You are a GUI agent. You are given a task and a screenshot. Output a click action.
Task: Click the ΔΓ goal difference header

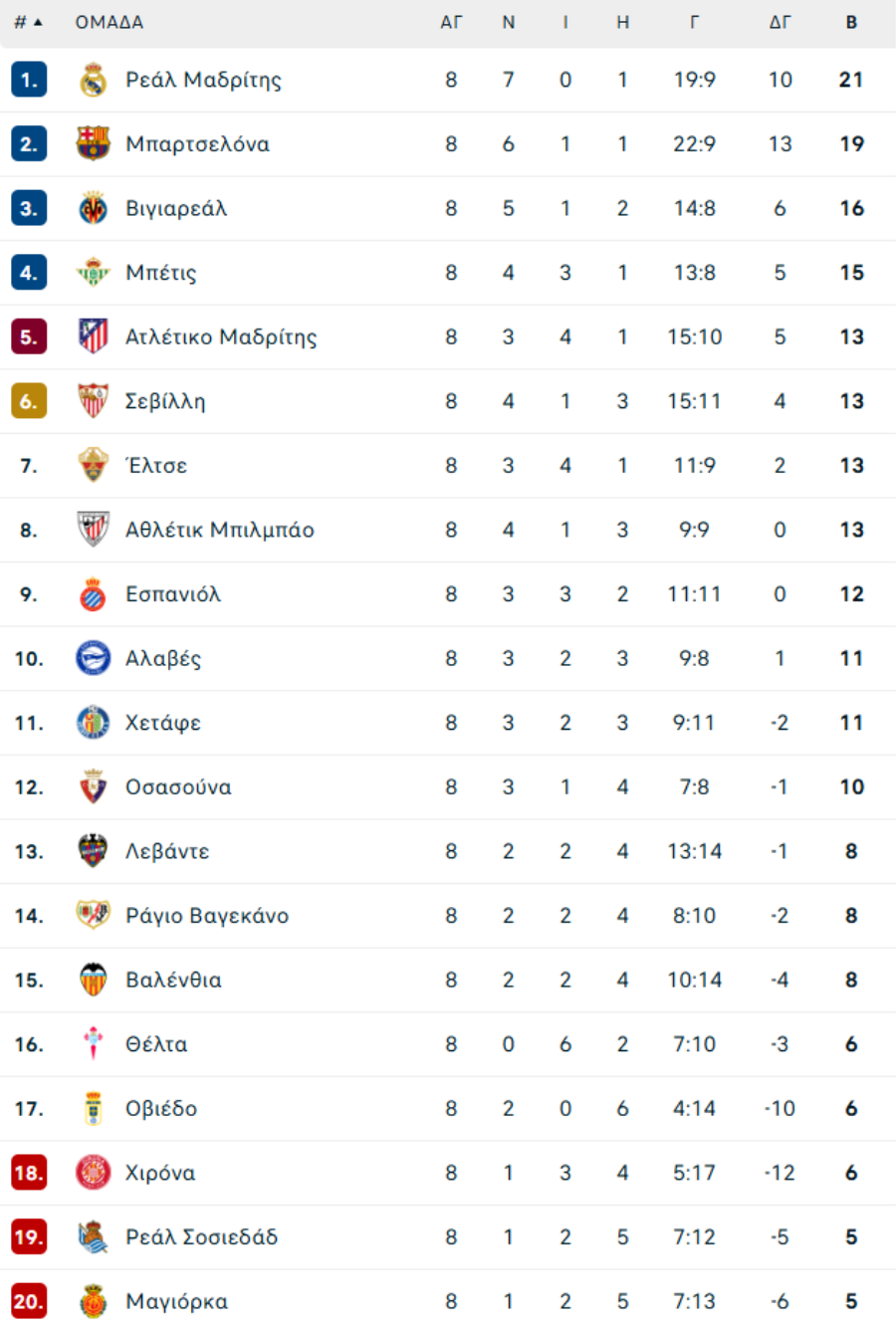[x=780, y=22]
